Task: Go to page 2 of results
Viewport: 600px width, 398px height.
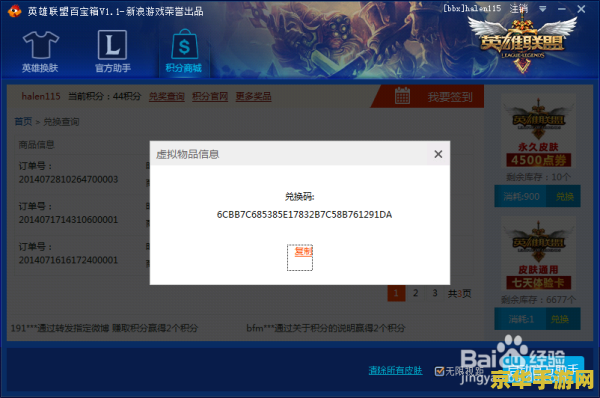Action: (x=416, y=294)
